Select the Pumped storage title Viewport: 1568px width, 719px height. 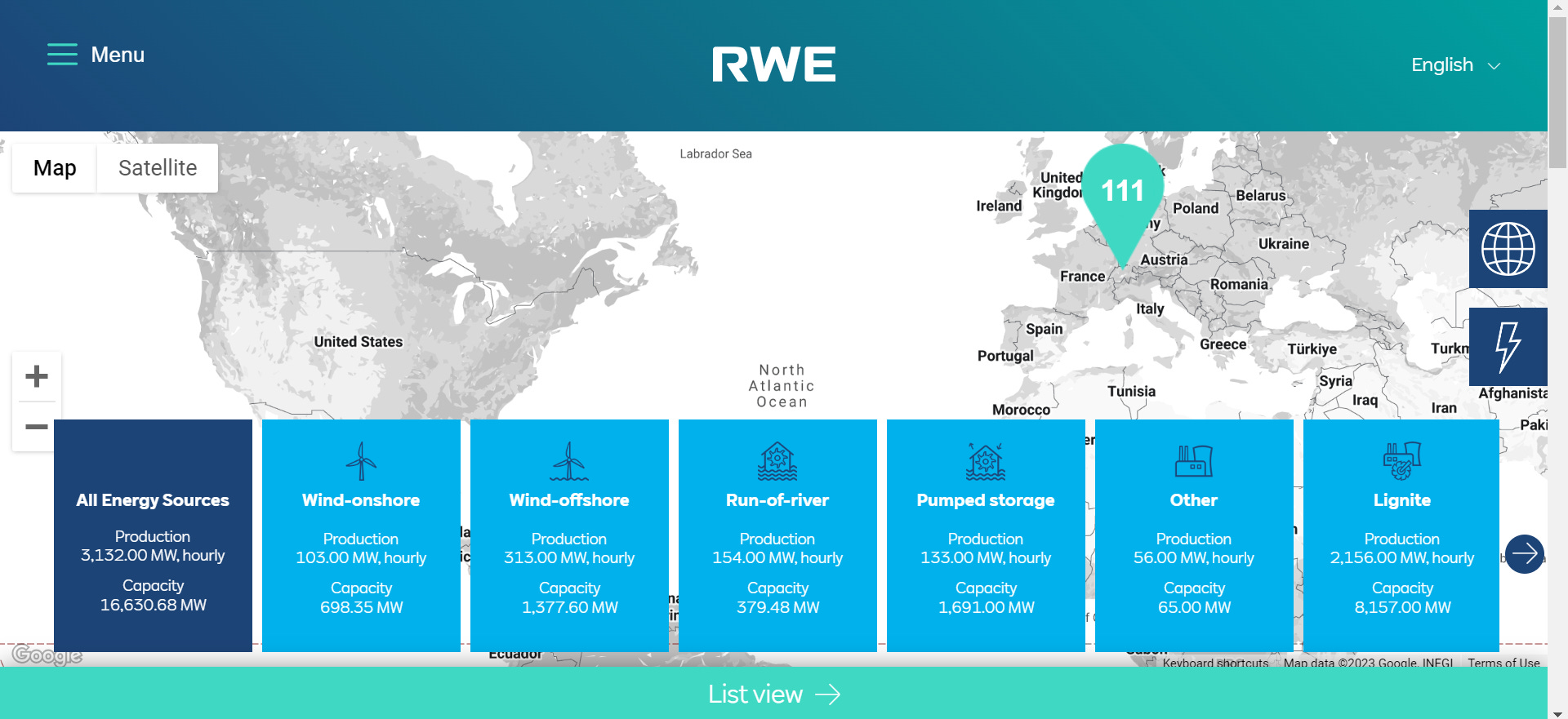(x=986, y=500)
